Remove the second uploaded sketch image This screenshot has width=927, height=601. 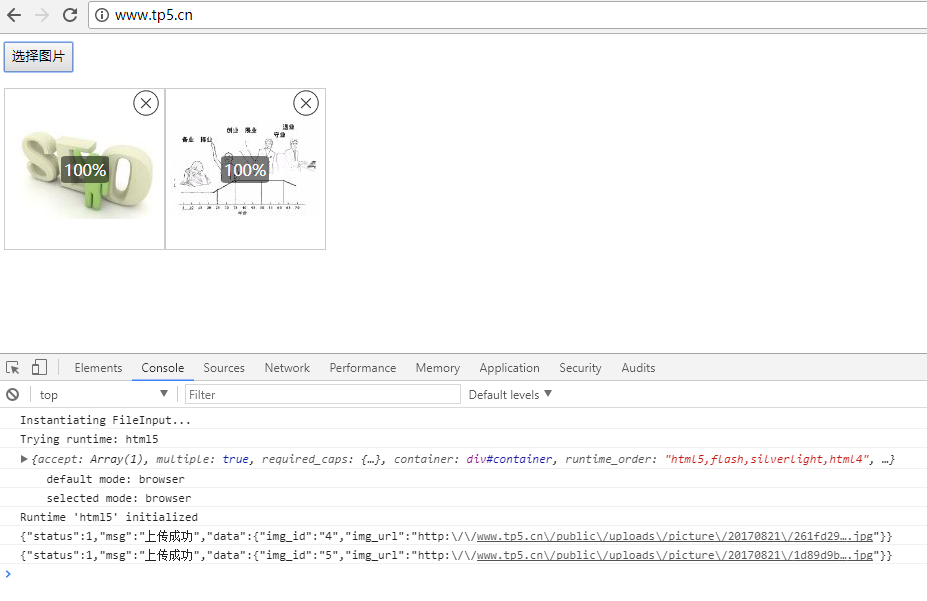tap(306, 103)
